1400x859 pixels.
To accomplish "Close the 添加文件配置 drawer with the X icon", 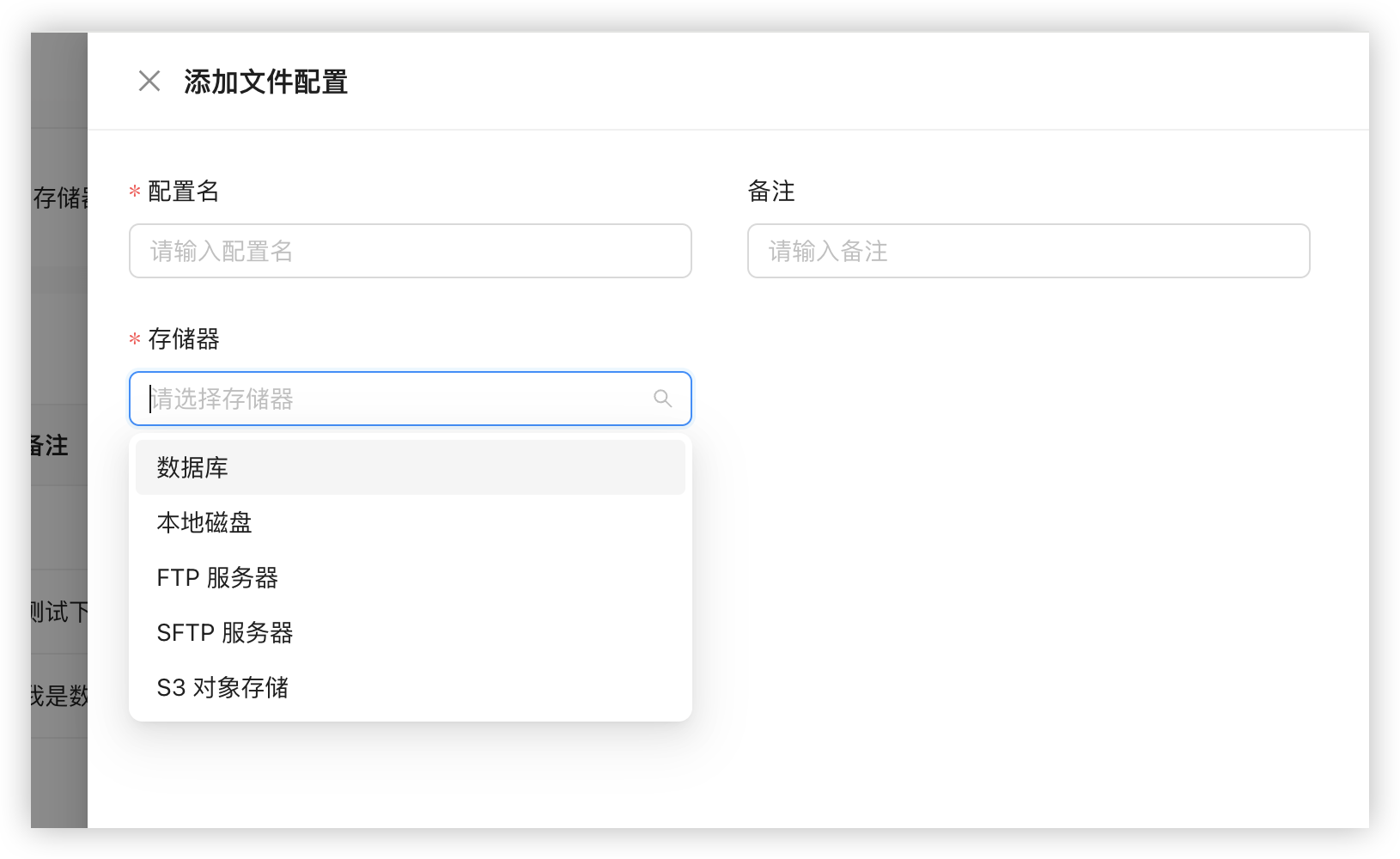I will click(x=149, y=82).
